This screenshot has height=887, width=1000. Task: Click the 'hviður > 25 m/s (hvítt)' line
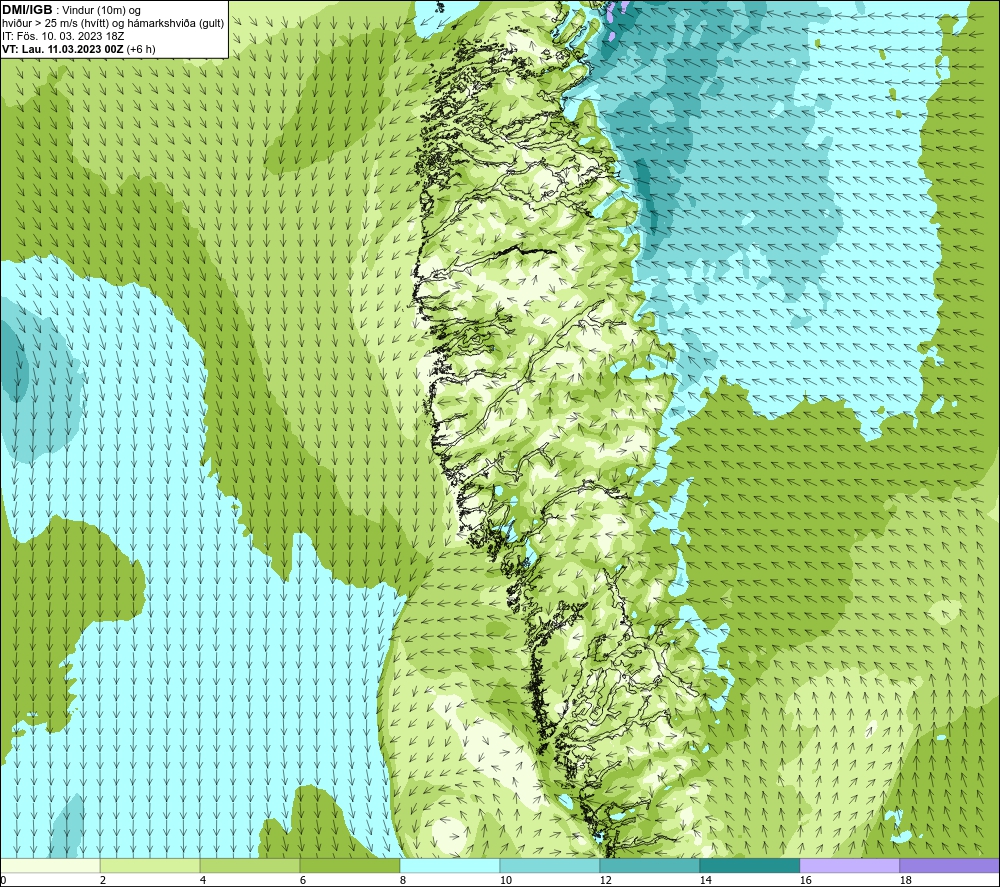(55, 24)
